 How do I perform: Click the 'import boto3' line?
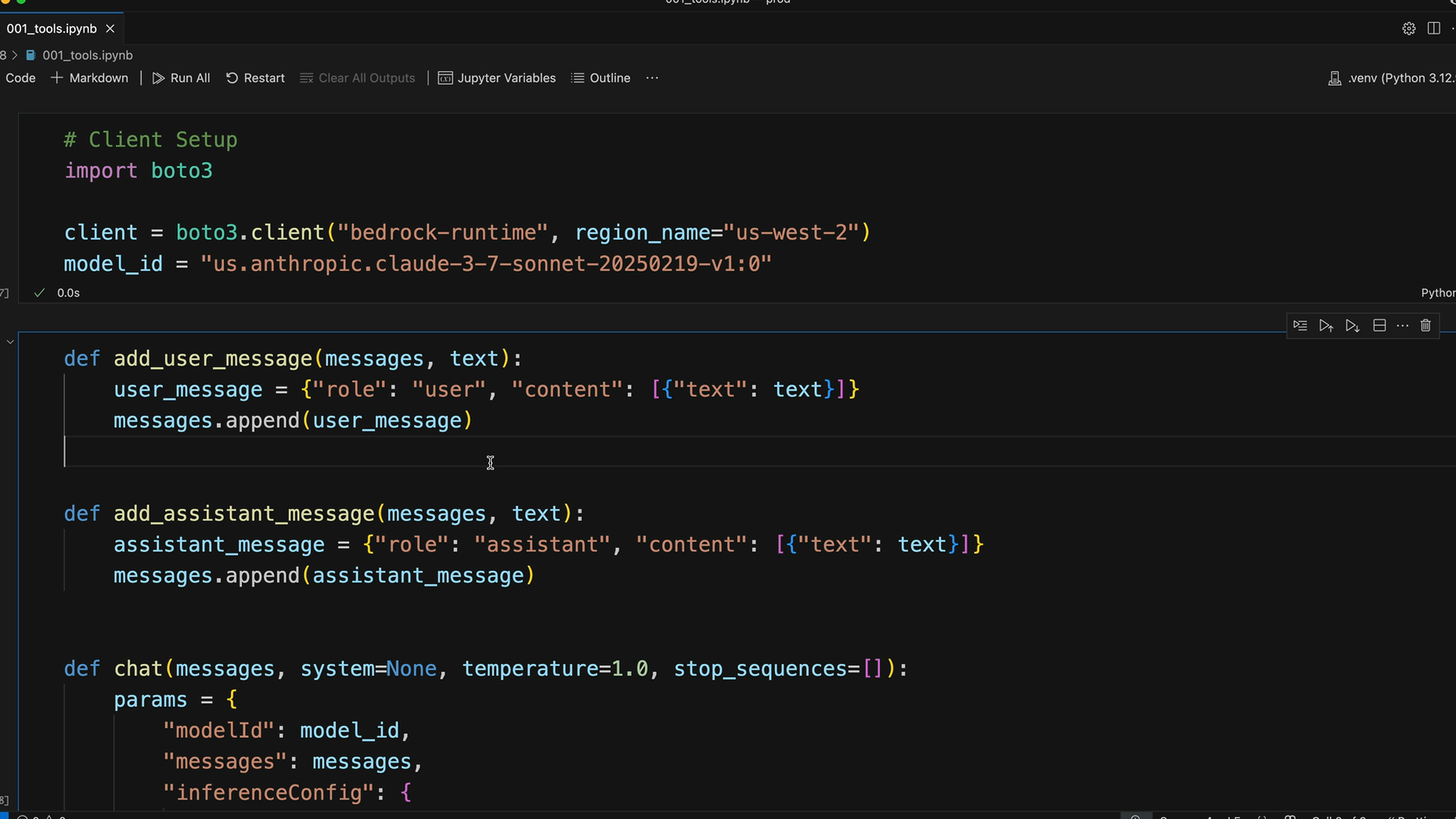point(138,171)
